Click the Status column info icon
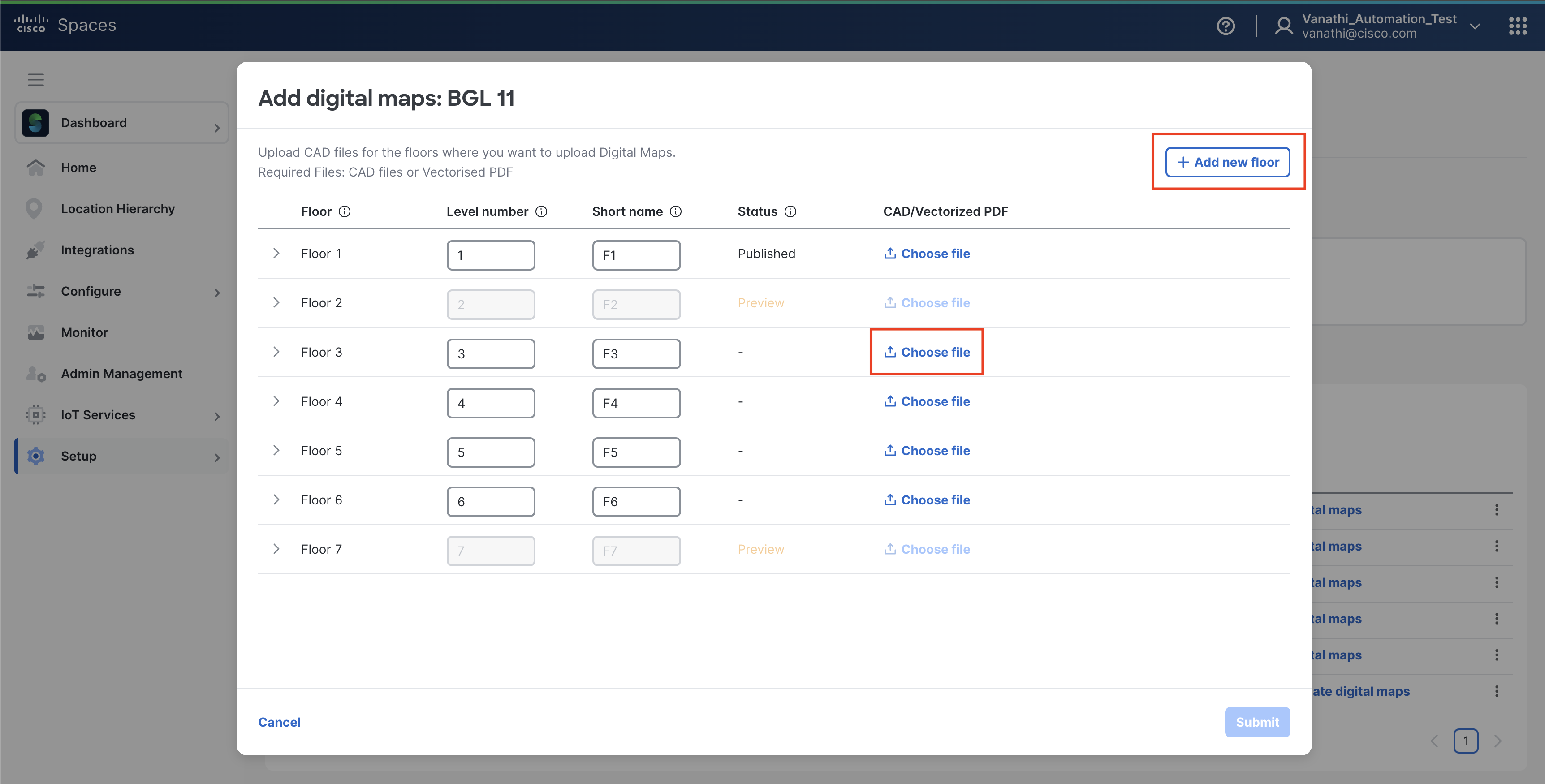The height and width of the screenshot is (784, 1545). point(790,211)
